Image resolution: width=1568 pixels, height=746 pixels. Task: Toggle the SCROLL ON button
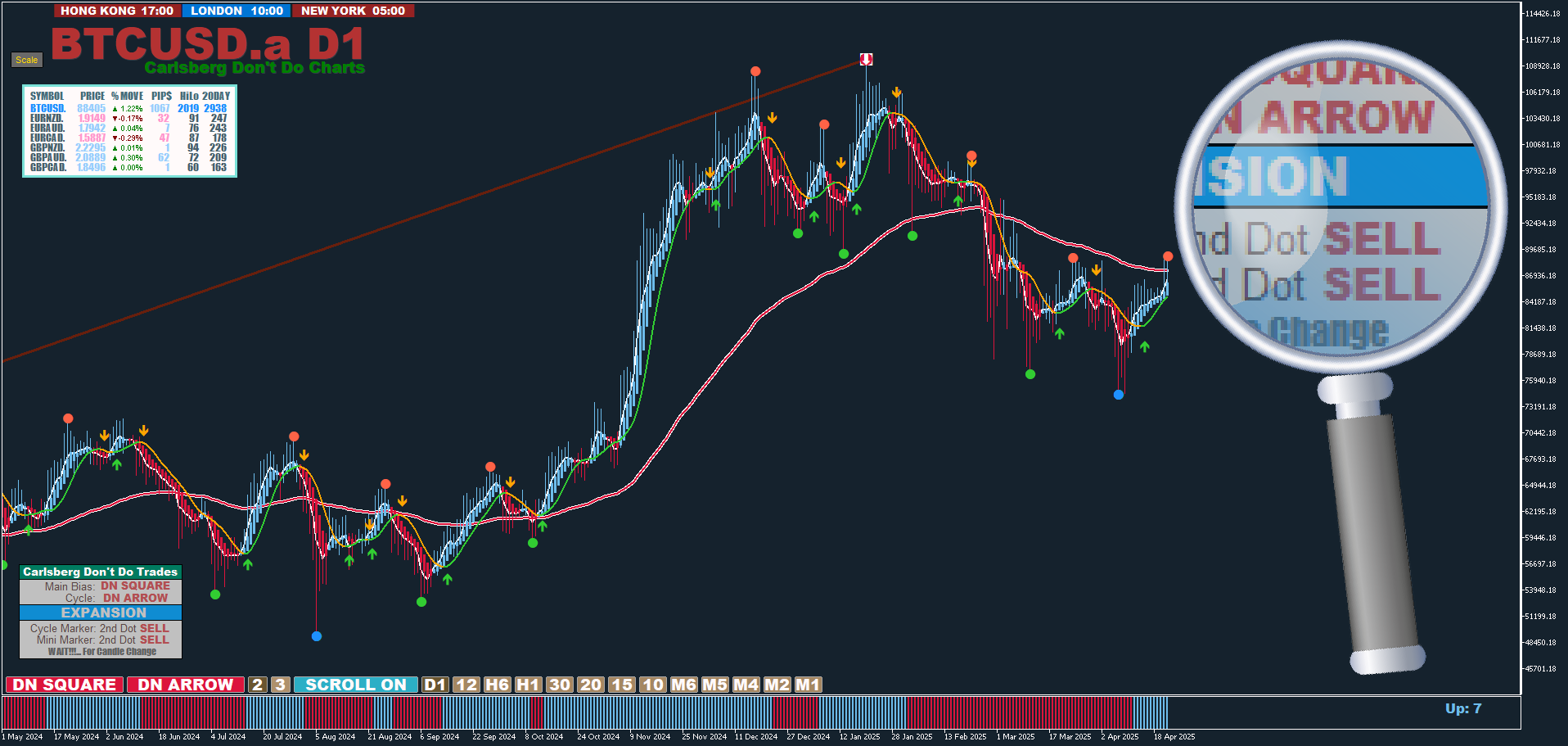[356, 685]
